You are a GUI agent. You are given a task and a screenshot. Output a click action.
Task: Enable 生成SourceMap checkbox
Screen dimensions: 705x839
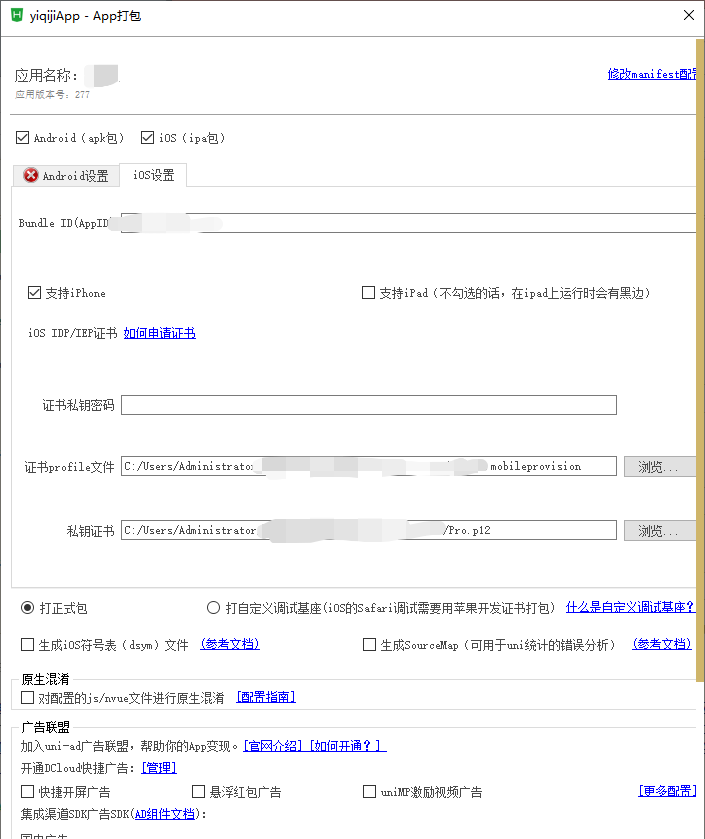point(369,645)
